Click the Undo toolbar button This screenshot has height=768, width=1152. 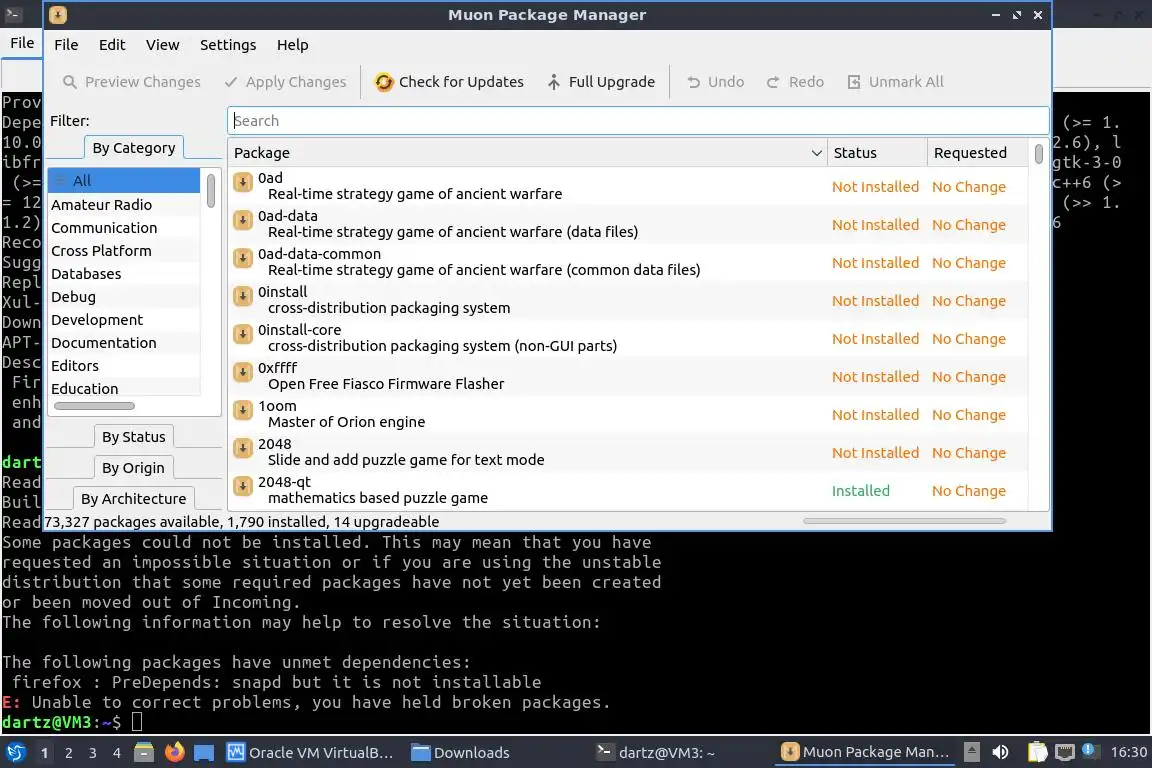716,82
